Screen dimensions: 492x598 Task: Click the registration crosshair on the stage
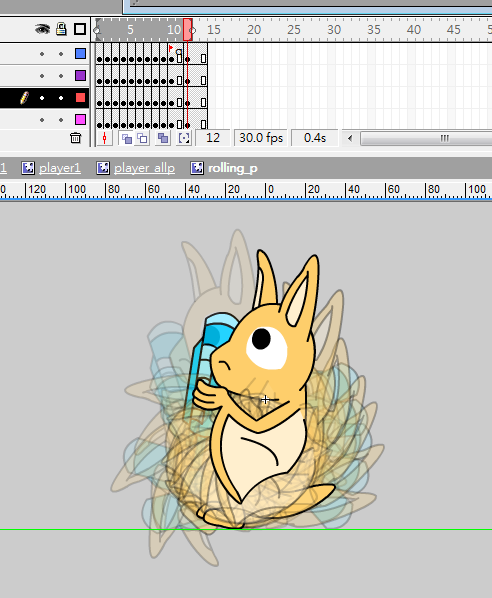[265, 400]
